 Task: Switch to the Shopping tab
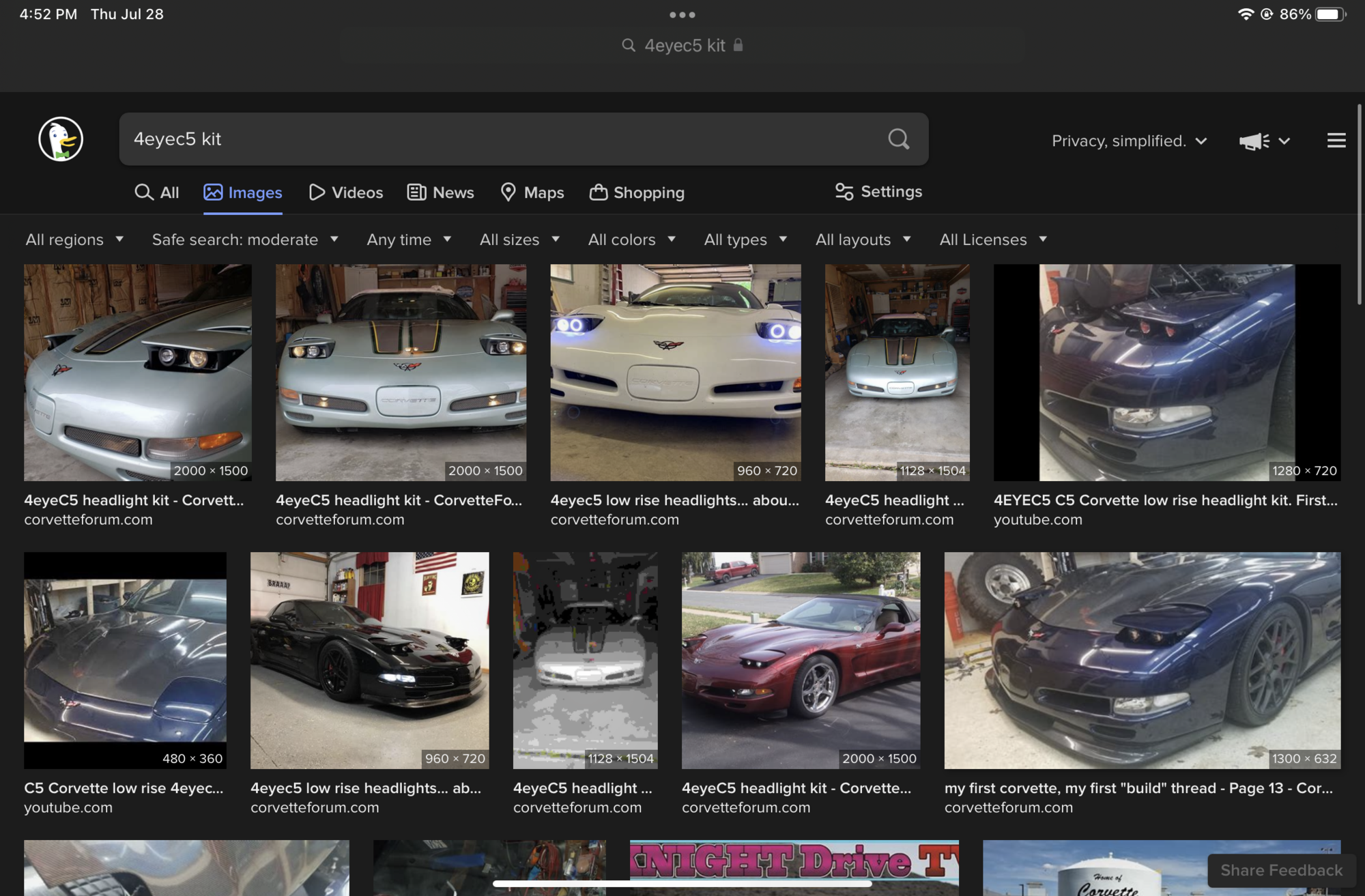(637, 192)
